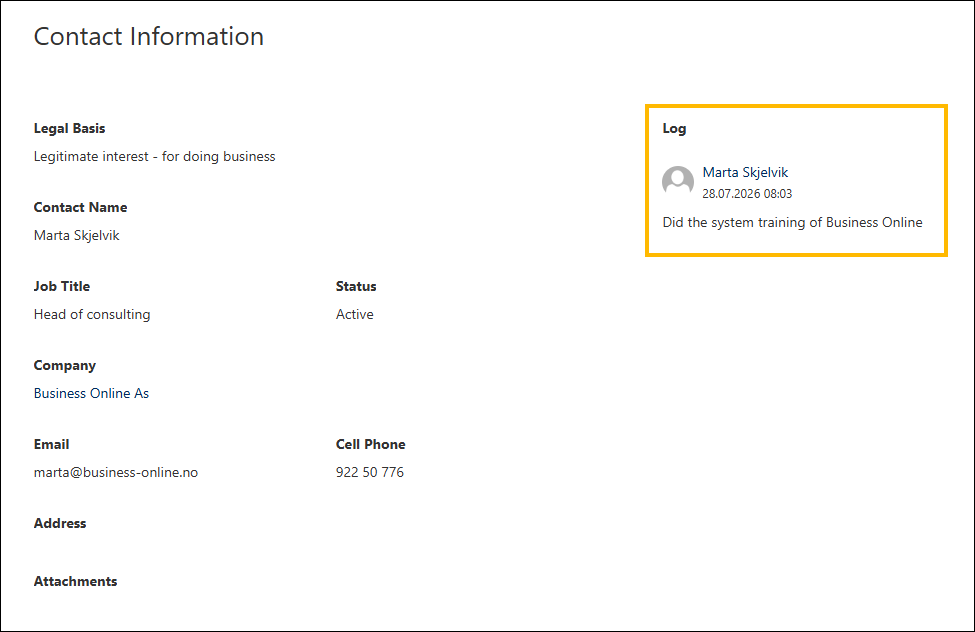The height and width of the screenshot is (632, 975).
Task: Click the Contact Information heading
Action: 149,36
